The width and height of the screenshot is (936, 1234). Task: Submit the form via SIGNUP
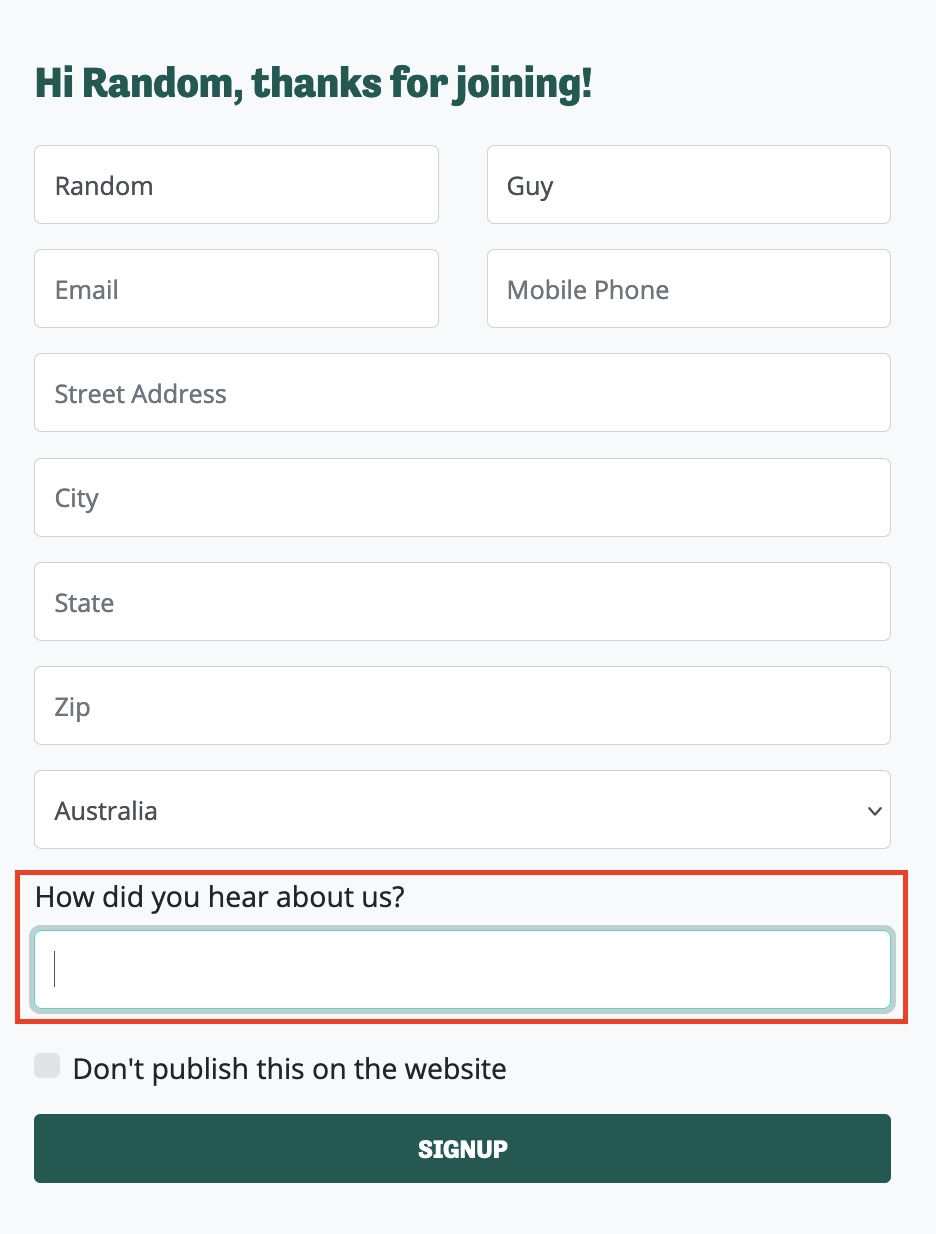(x=462, y=1148)
